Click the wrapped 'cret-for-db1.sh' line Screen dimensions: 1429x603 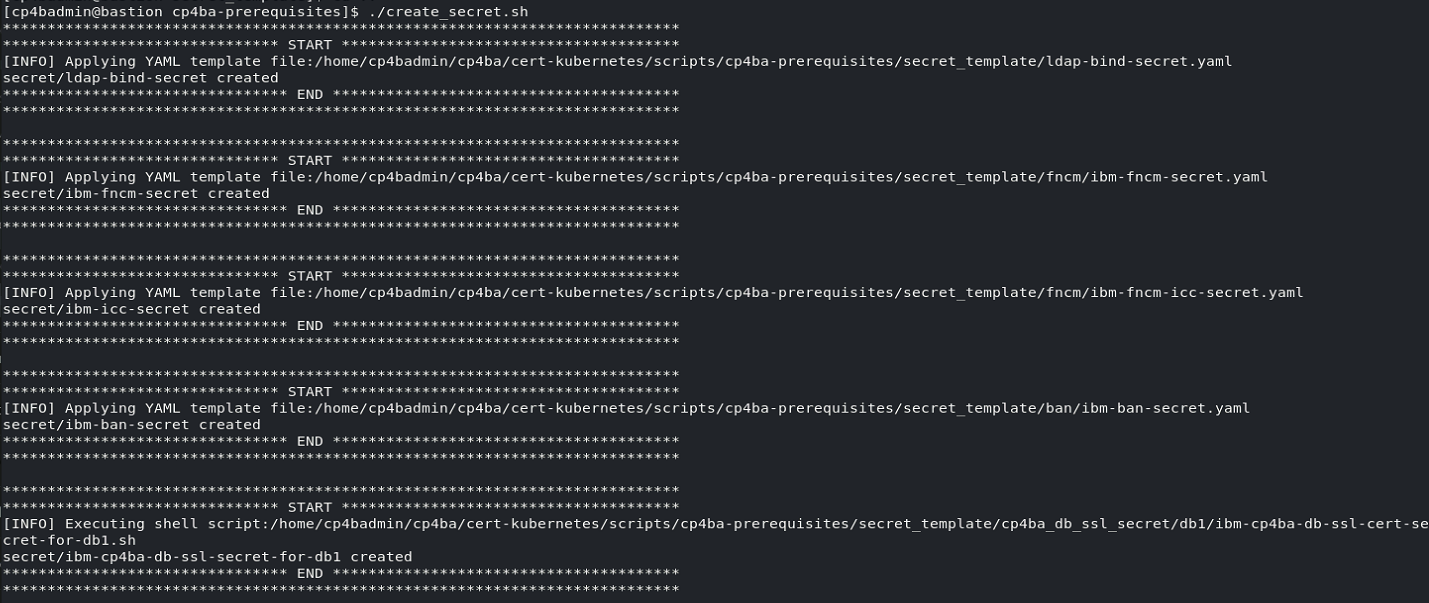(69, 540)
